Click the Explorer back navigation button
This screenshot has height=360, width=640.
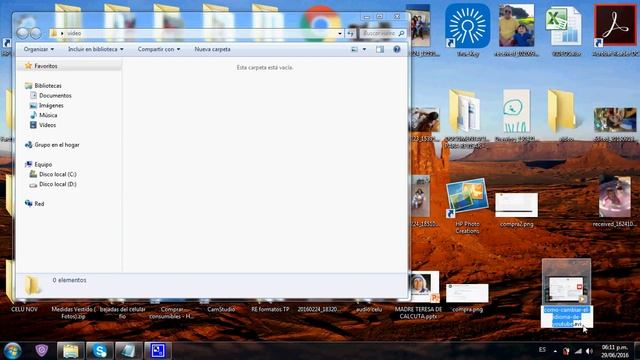pos(22,33)
